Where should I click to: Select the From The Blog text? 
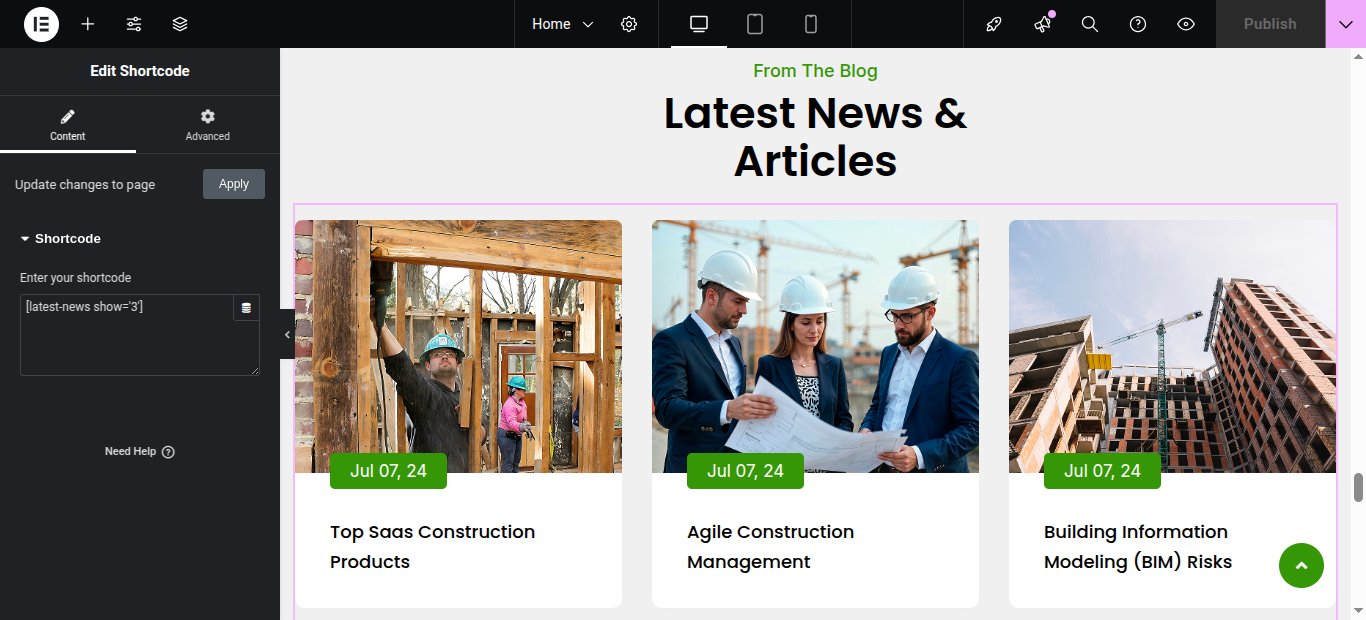[x=815, y=71]
